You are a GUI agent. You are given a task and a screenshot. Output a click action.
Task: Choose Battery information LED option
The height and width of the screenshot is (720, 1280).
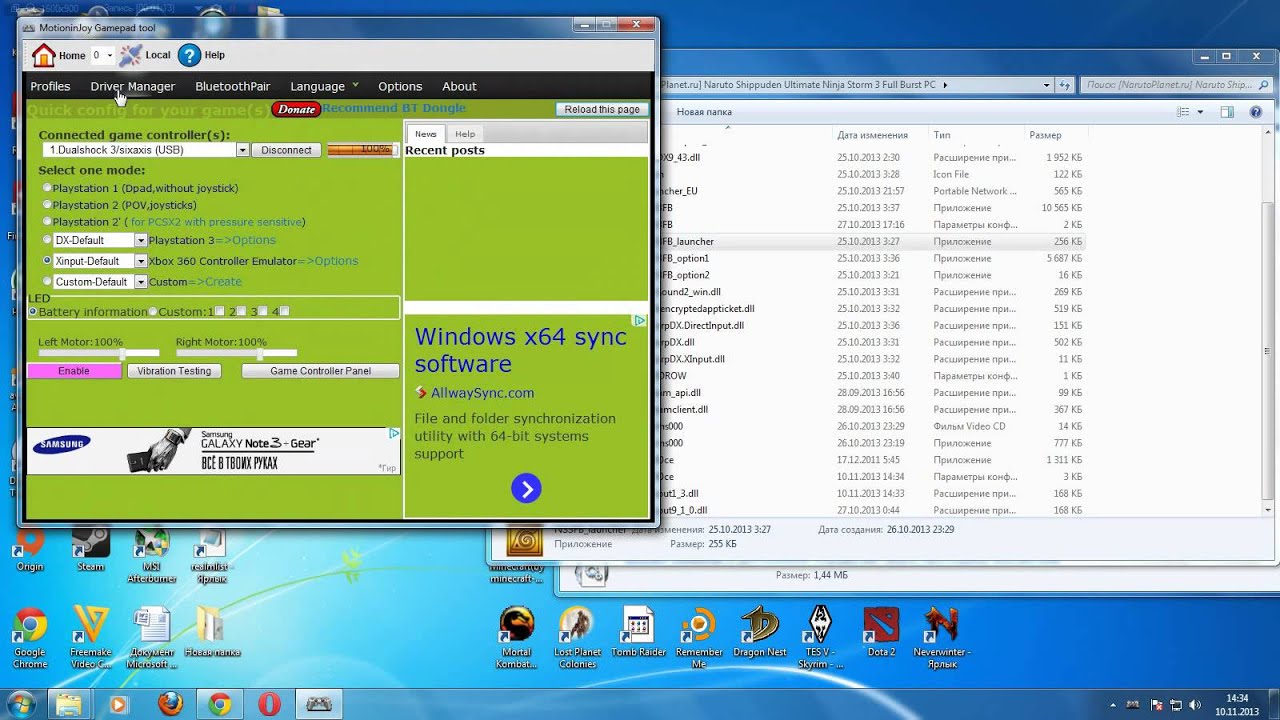pos(33,312)
